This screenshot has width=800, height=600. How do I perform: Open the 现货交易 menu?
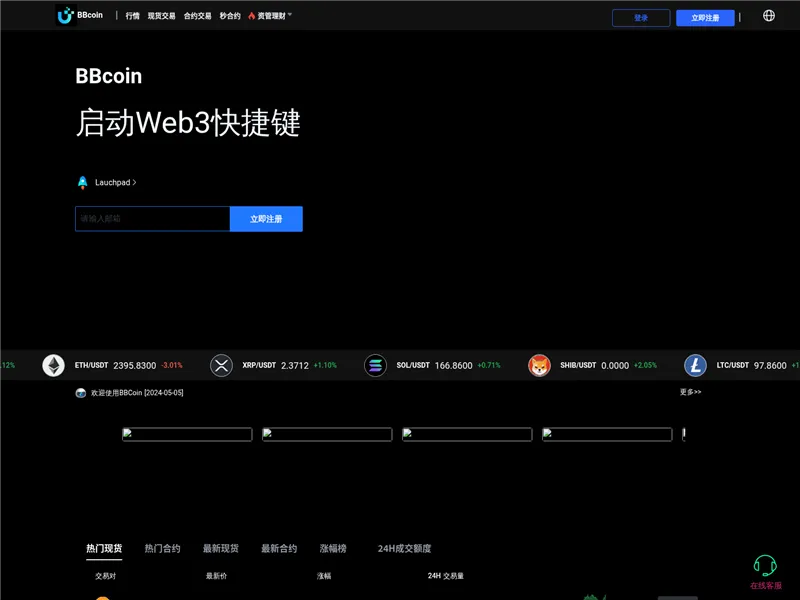pos(162,16)
